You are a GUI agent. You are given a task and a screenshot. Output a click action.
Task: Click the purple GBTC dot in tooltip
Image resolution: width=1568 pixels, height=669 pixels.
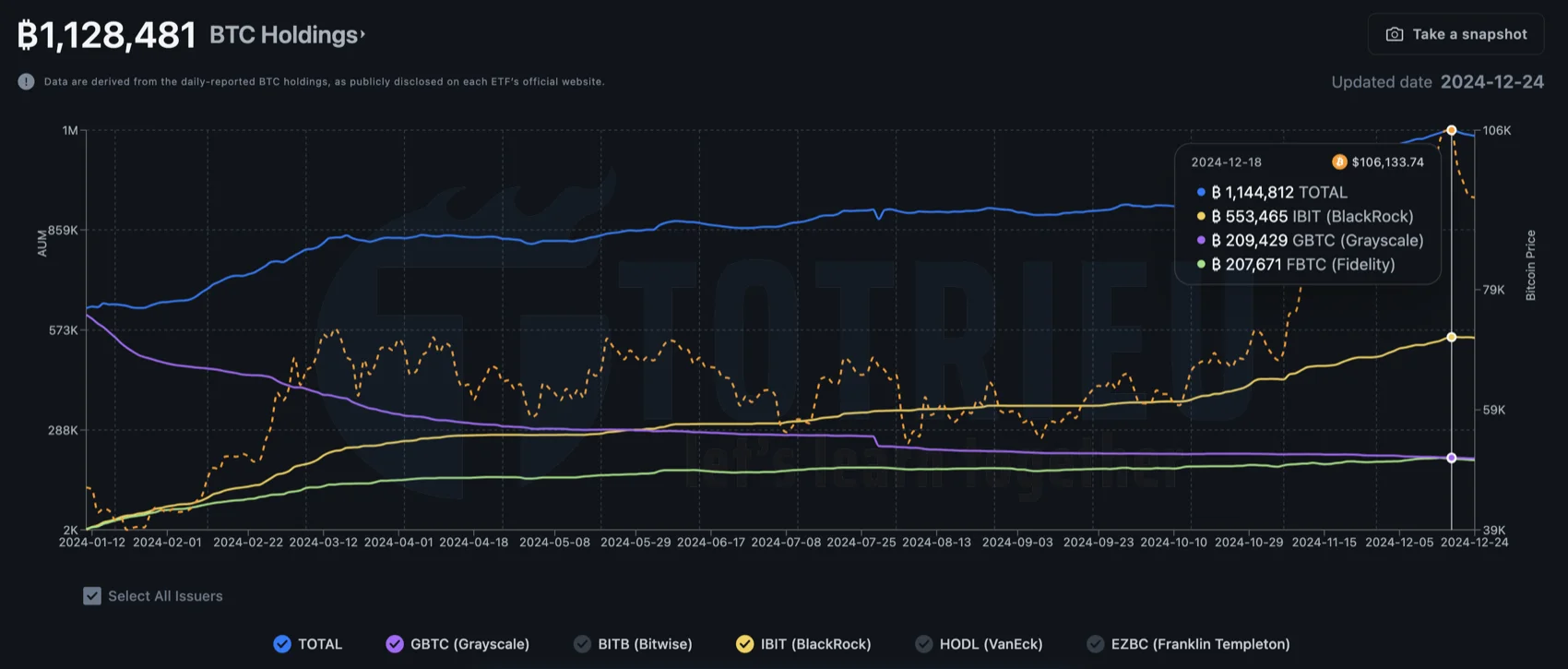(x=1201, y=240)
